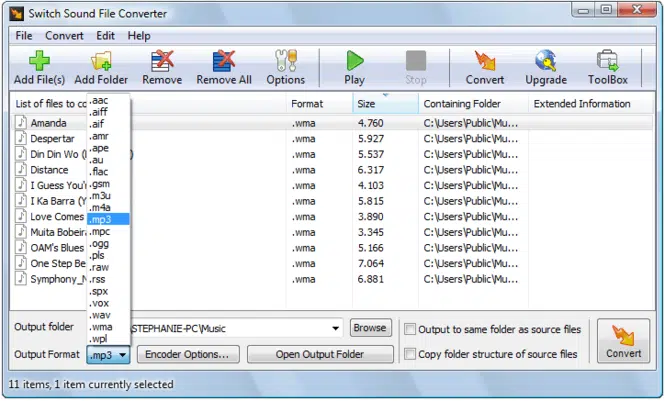Click the Switch app icon in title bar
Image resolution: width=665 pixels, height=401 pixels.
[x=17, y=14]
